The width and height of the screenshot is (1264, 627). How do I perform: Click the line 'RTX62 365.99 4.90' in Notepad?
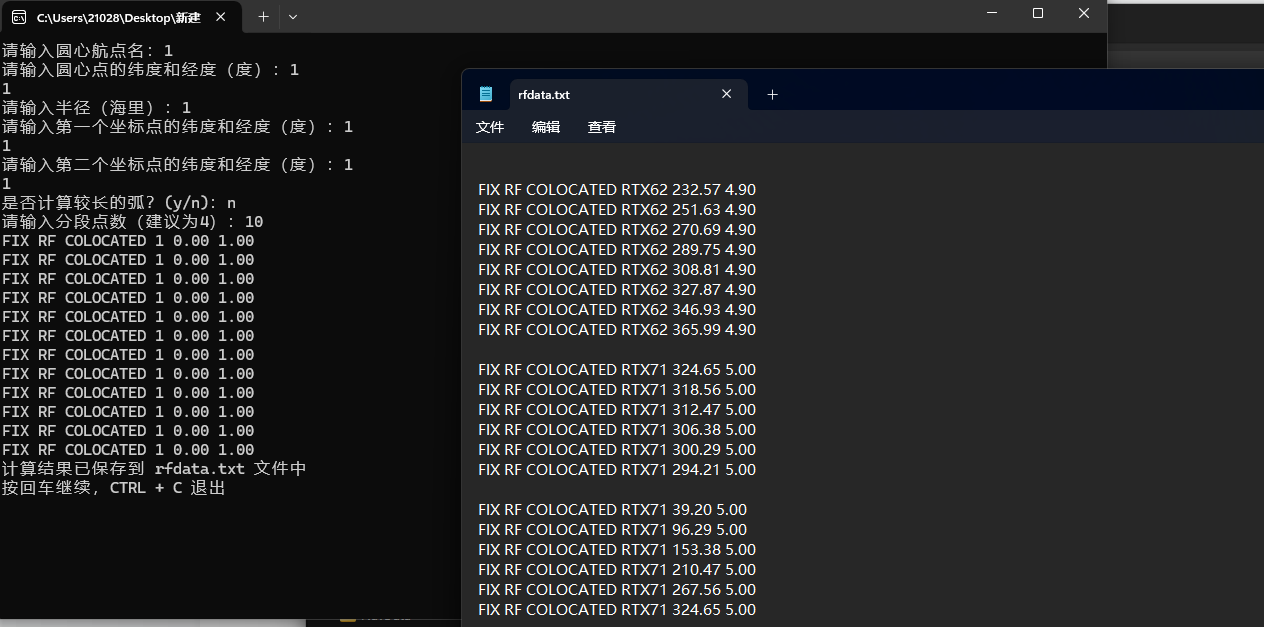[x=617, y=329]
